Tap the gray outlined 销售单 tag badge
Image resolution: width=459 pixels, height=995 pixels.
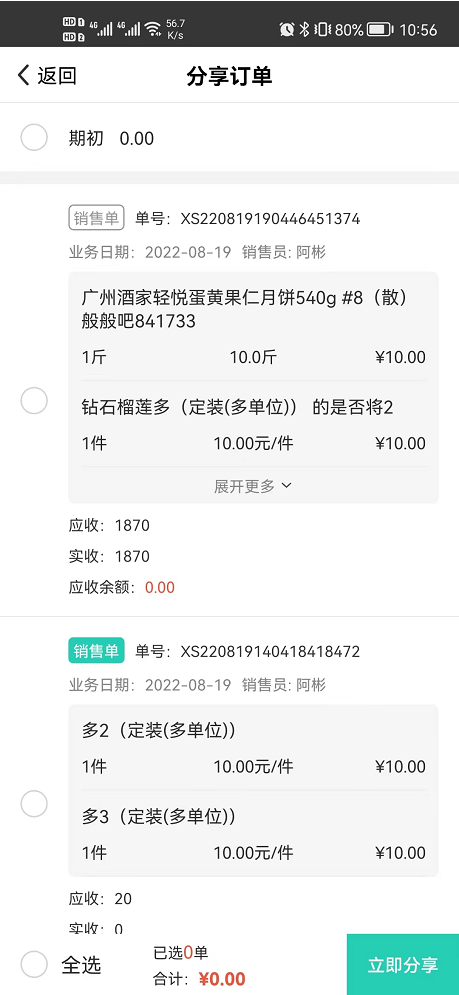pyautogui.click(x=96, y=218)
